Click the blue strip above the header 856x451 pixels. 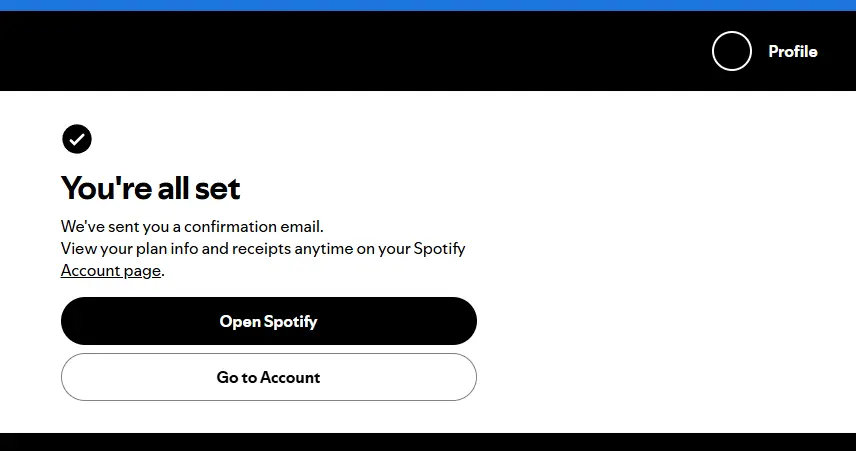(428, 5)
